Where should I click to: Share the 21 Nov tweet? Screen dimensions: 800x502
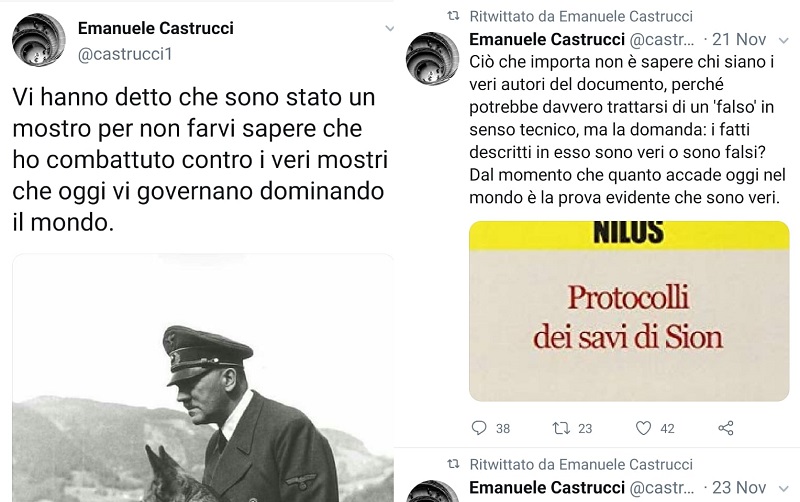click(x=726, y=428)
